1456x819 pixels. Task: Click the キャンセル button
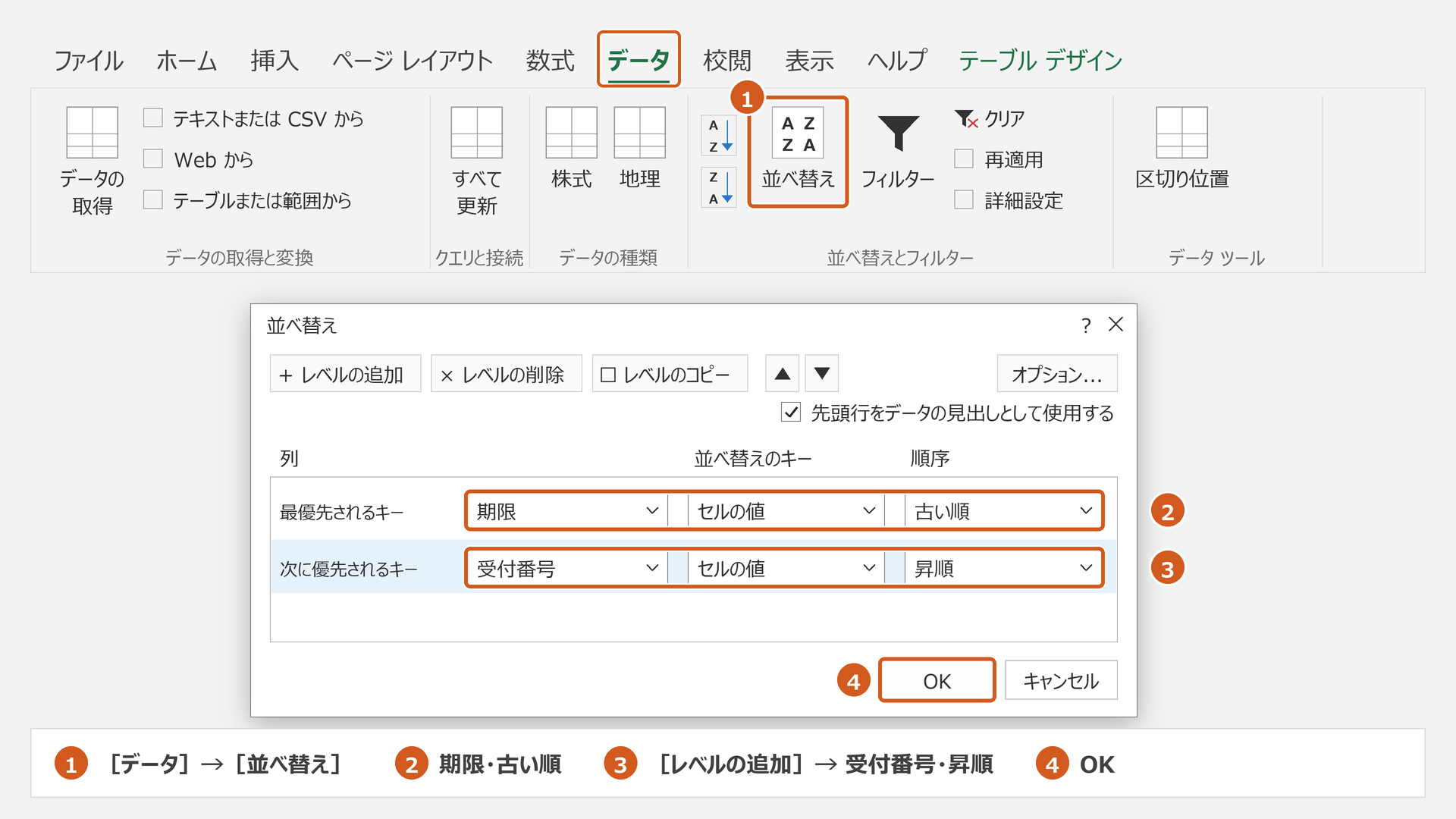pos(1061,680)
